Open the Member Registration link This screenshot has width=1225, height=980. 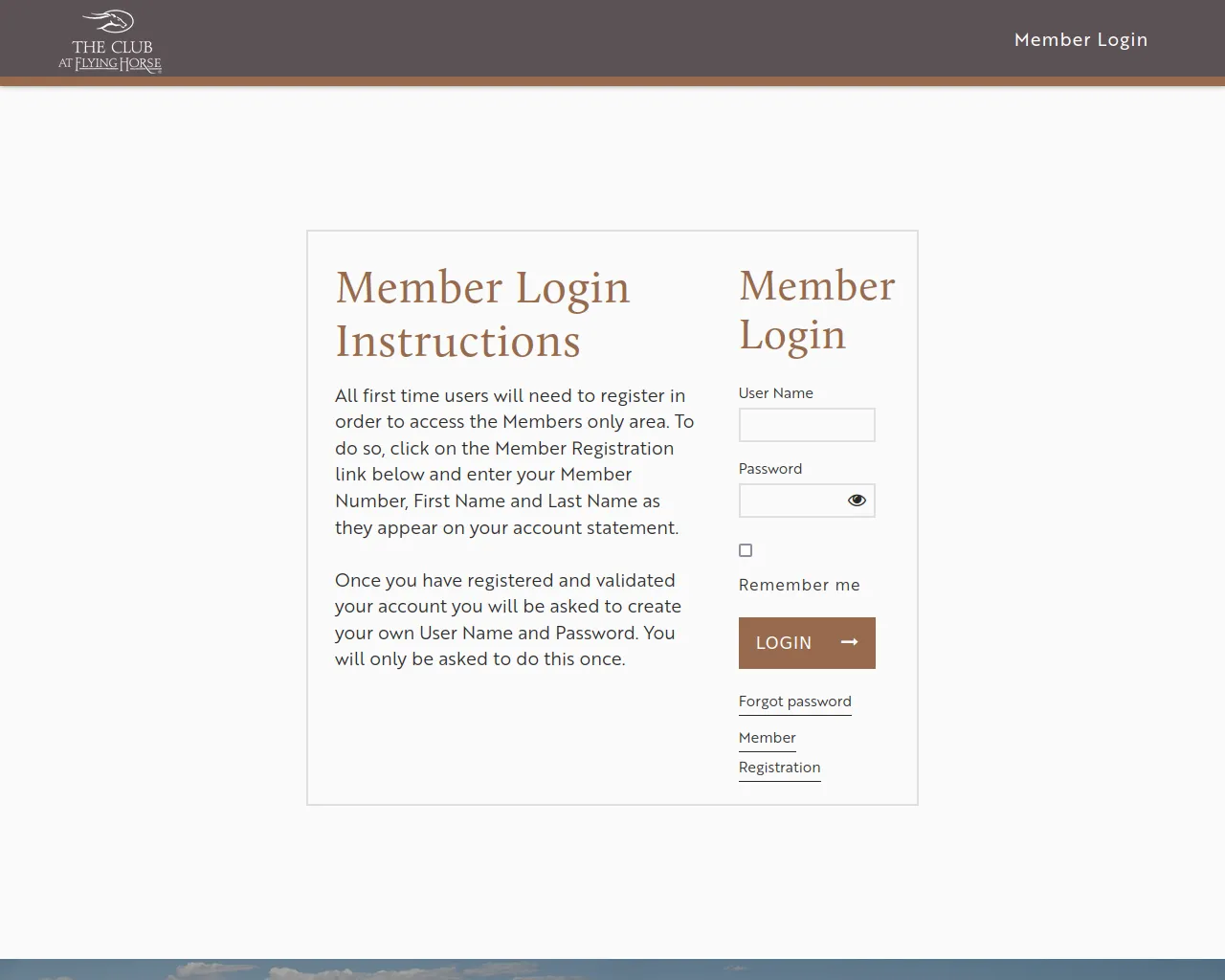pos(779,752)
